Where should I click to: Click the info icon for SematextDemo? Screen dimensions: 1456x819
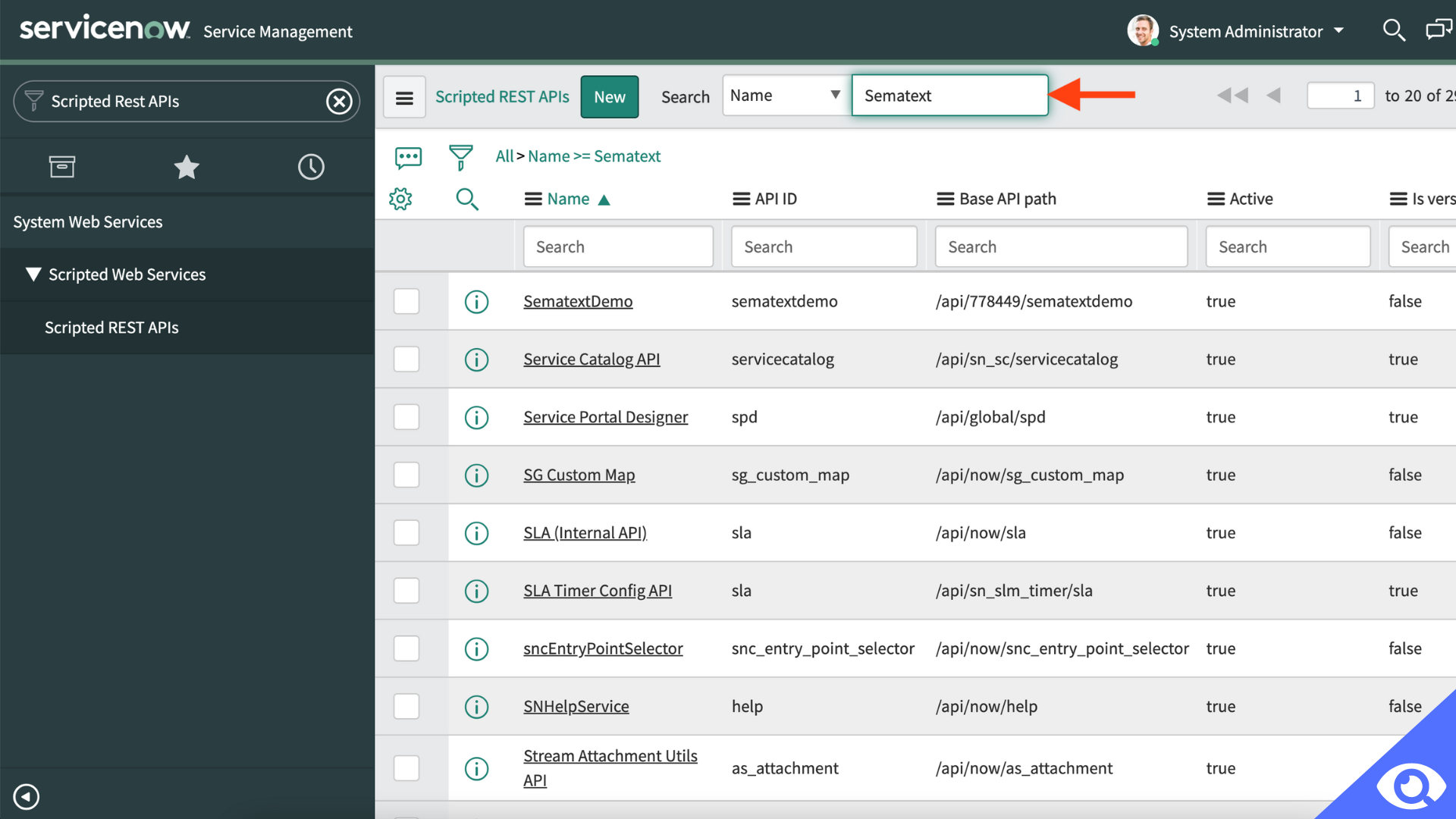(477, 301)
